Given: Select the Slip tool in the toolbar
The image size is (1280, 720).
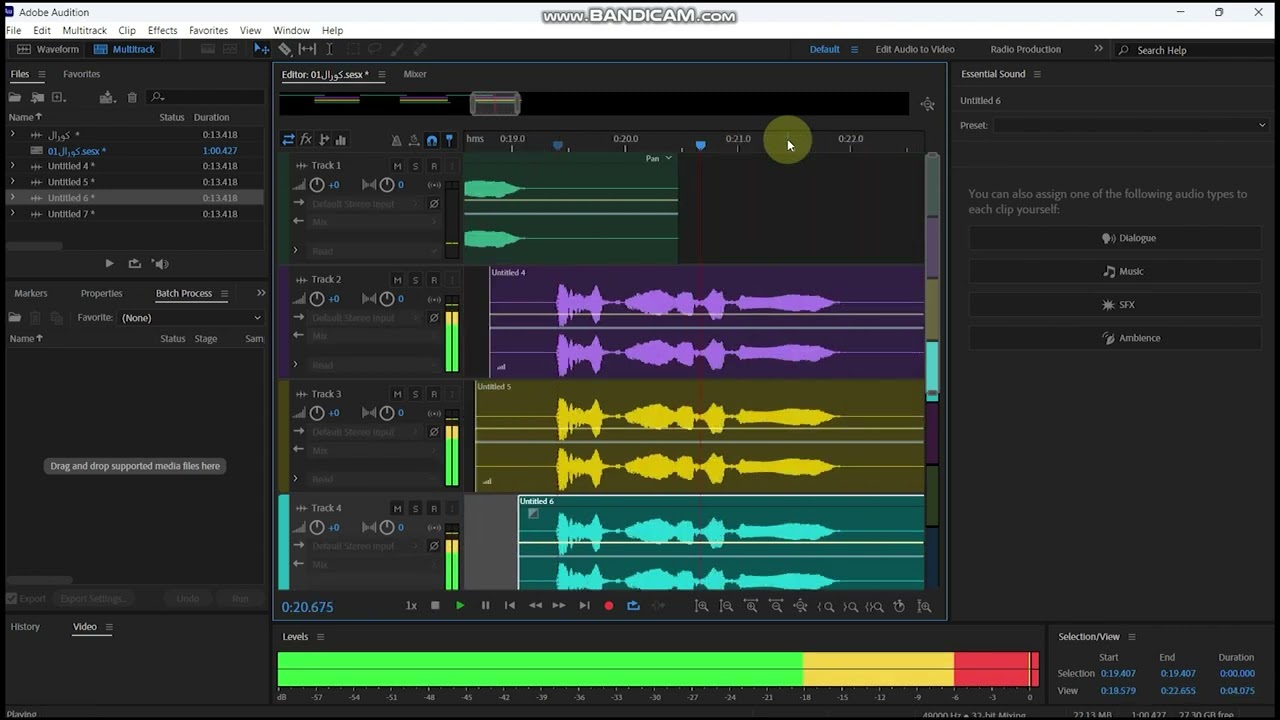Looking at the screenshot, I should pyautogui.click(x=307, y=49).
